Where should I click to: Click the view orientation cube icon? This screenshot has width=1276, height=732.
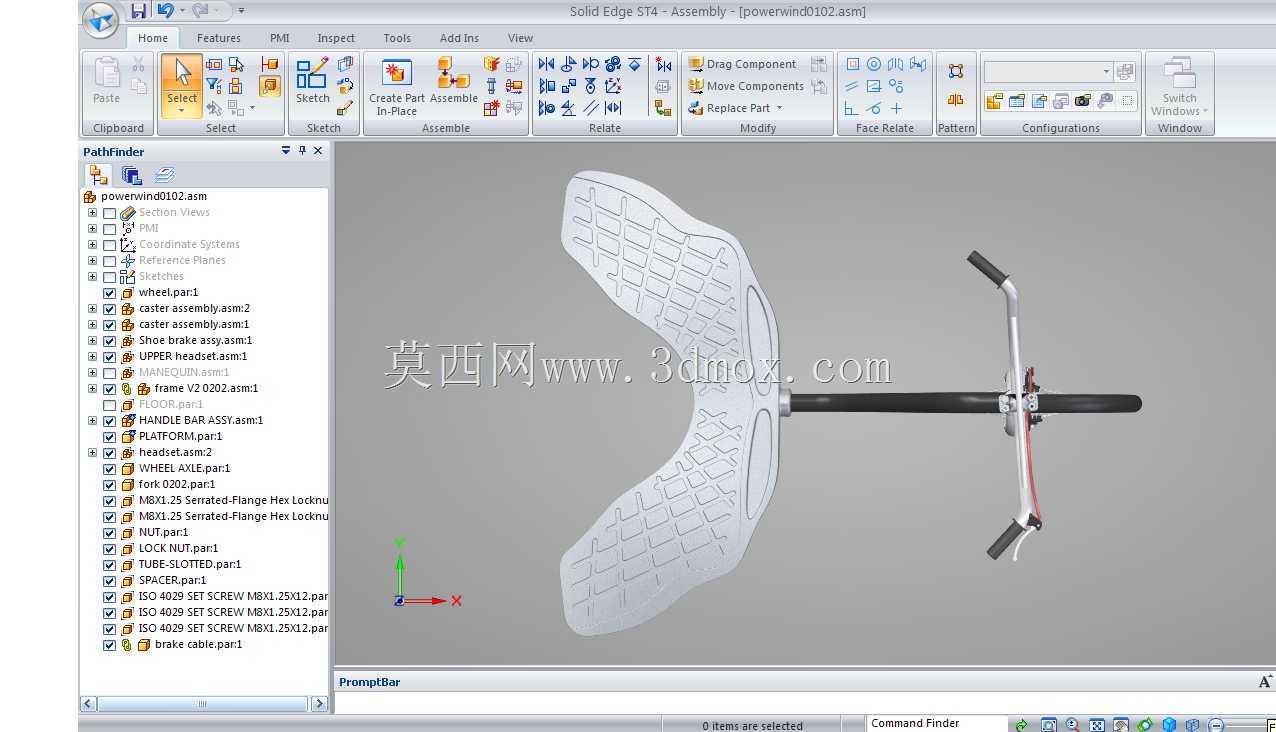[x=1169, y=725]
